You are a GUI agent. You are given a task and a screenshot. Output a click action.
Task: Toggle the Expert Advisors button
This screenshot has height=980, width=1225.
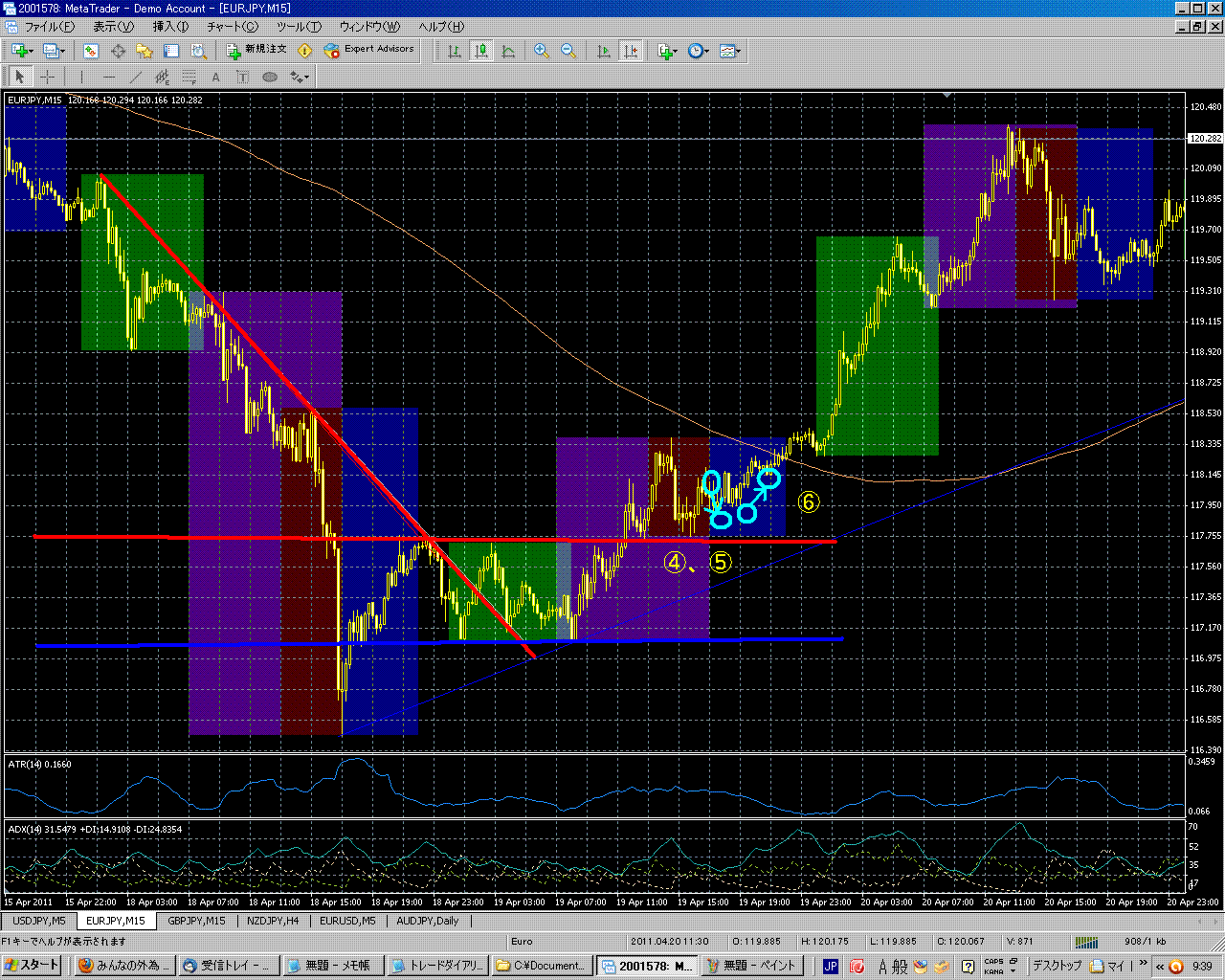click(x=370, y=50)
